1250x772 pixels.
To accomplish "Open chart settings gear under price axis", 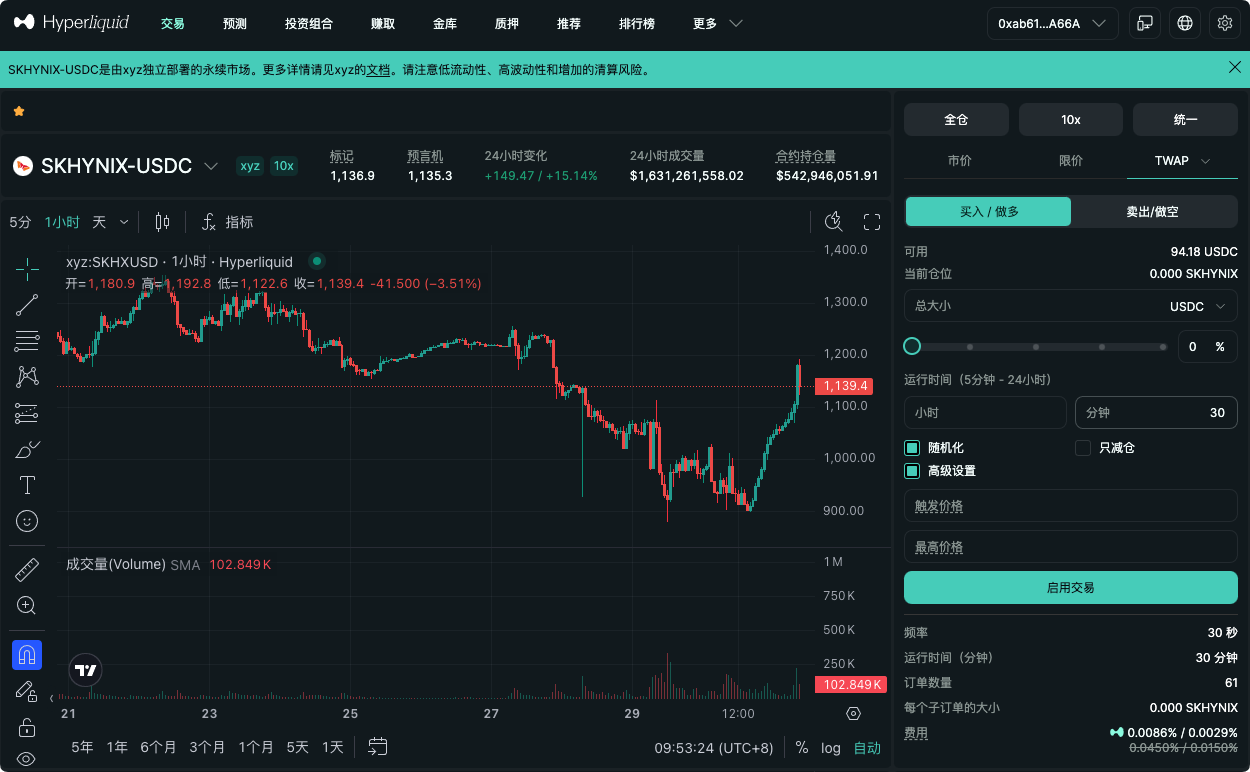I will tap(853, 713).
